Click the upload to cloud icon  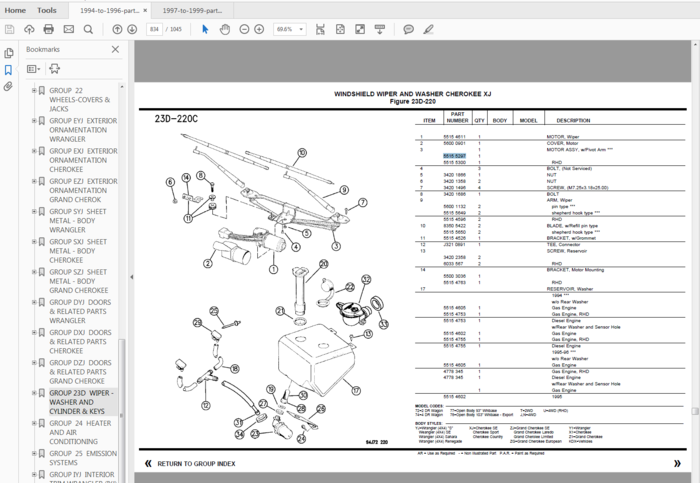pos(29,29)
